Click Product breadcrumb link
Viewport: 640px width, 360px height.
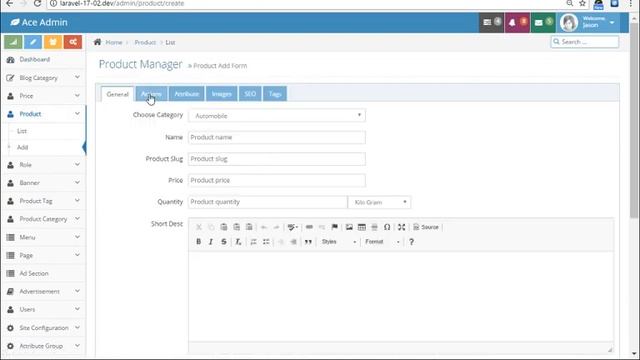[145, 42]
